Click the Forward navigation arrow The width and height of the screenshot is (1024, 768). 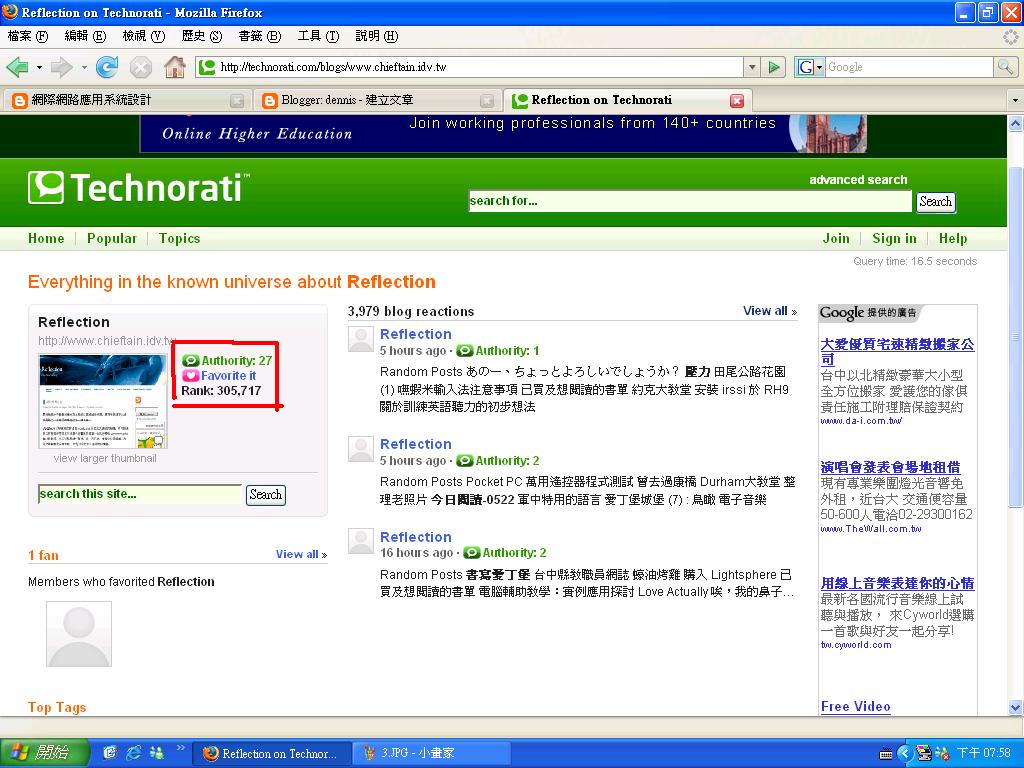[x=61, y=67]
